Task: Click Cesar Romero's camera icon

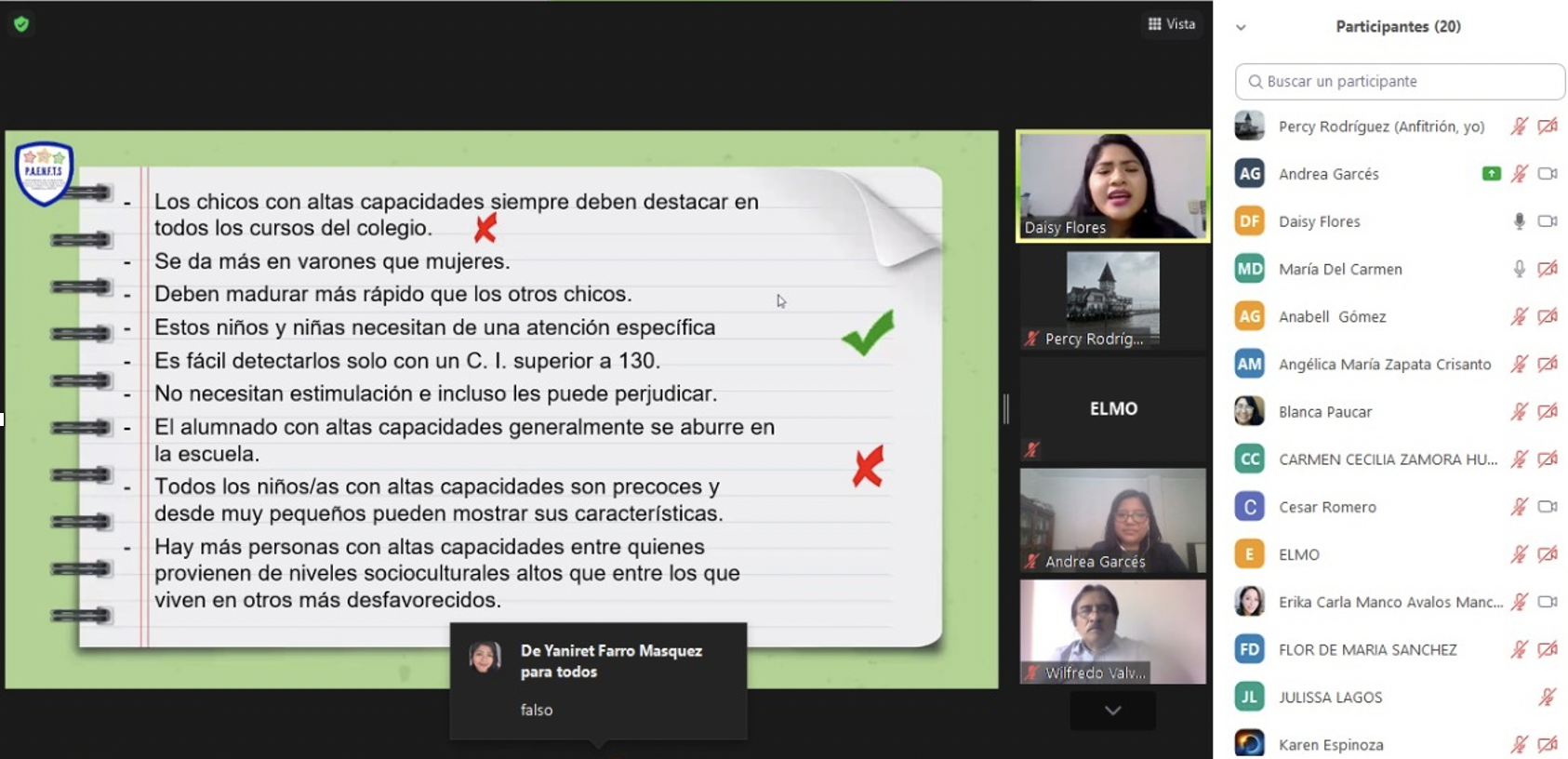Action: pos(1548,507)
